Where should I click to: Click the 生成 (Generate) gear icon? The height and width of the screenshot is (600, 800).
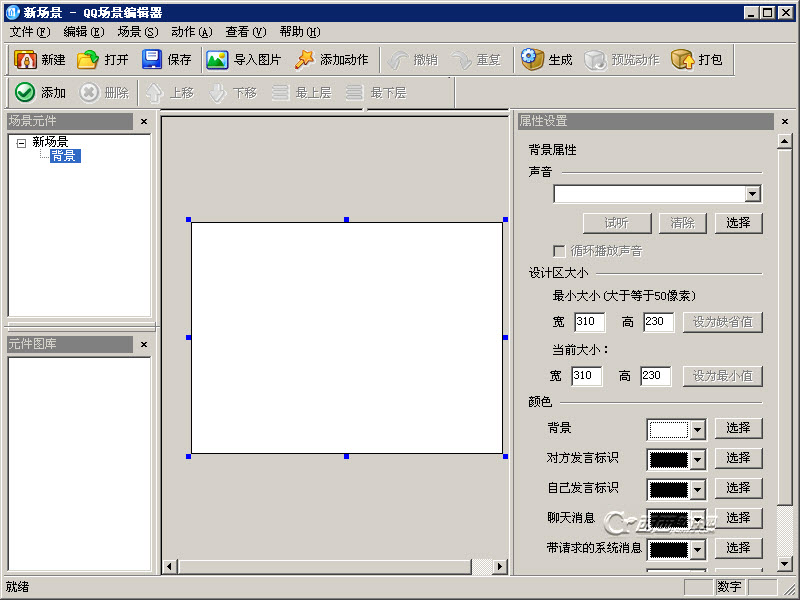pos(532,60)
